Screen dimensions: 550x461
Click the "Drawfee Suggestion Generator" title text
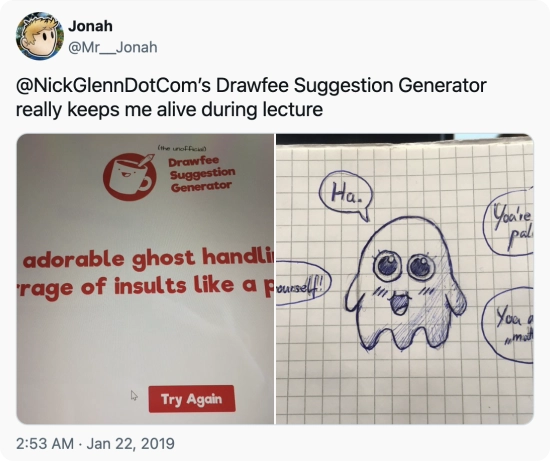pyautogui.click(x=201, y=174)
